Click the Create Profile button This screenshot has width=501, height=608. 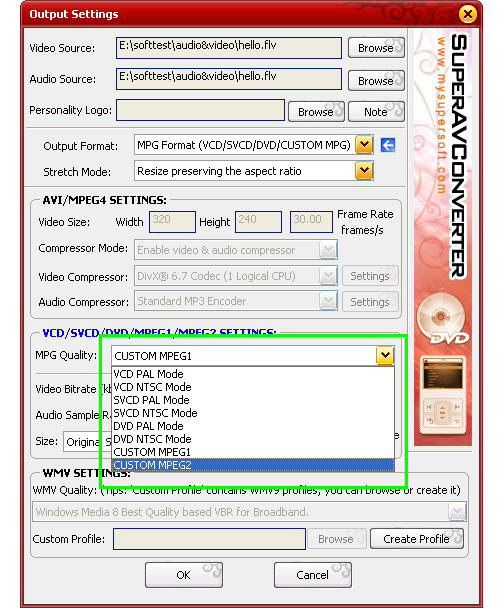click(x=416, y=539)
